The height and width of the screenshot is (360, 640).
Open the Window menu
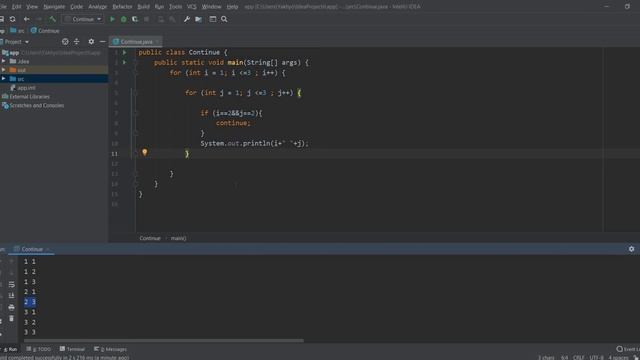pos(211,7)
